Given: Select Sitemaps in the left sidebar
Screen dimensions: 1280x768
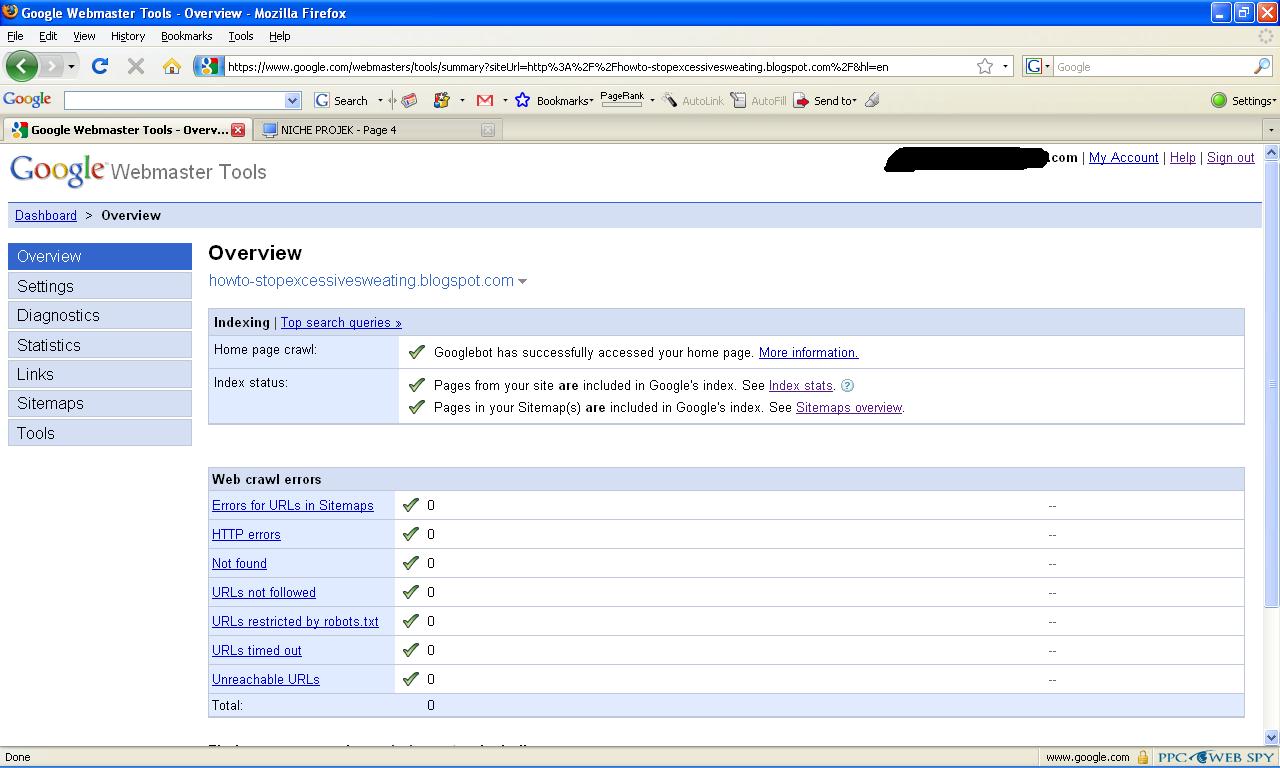Looking at the screenshot, I should pyautogui.click(x=100, y=403).
